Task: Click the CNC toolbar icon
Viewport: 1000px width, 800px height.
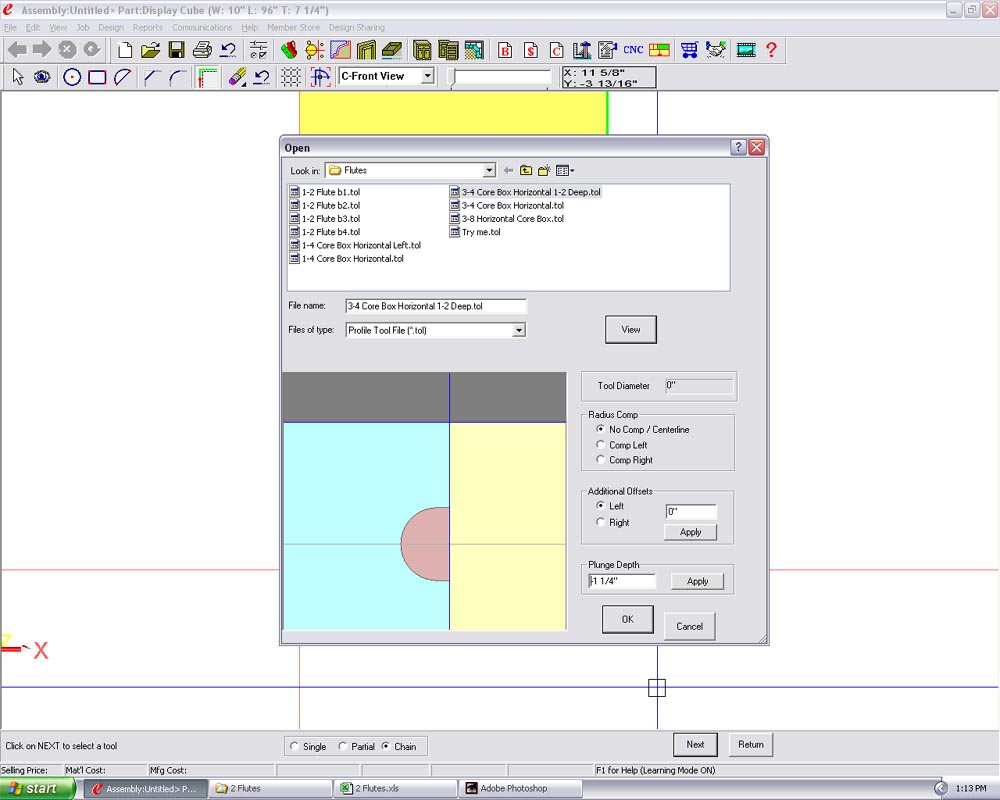Action: pyautogui.click(x=633, y=50)
